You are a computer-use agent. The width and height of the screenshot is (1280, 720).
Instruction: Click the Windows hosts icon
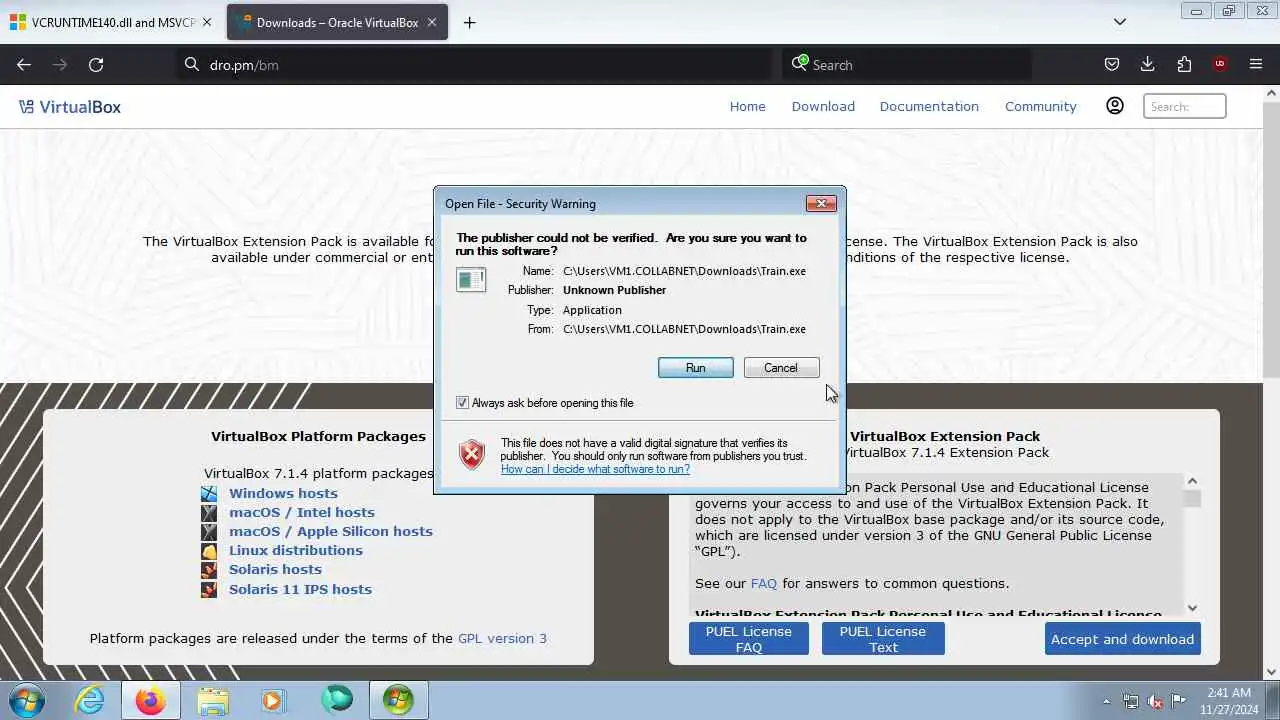[209, 493]
